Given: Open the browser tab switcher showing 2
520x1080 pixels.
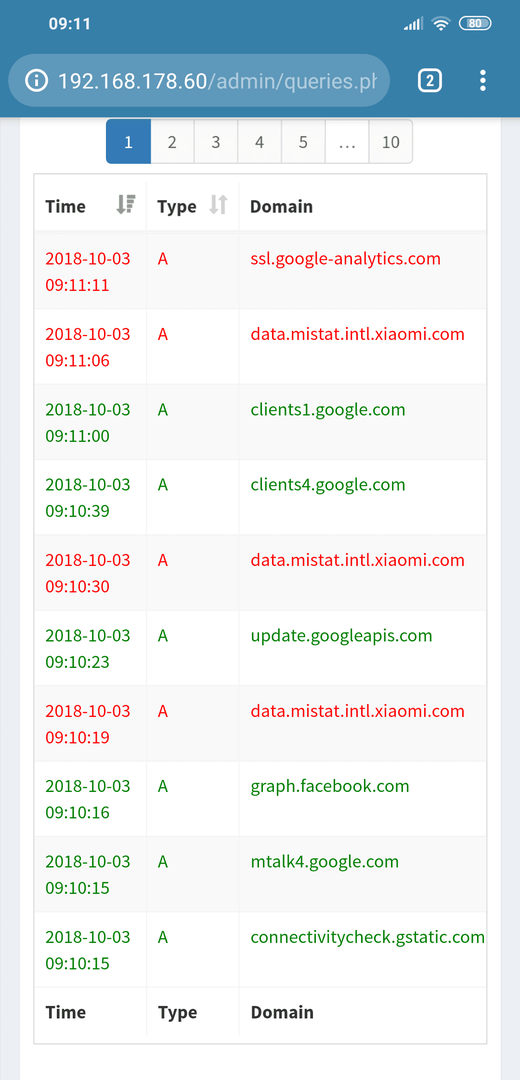Looking at the screenshot, I should (430, 81).
